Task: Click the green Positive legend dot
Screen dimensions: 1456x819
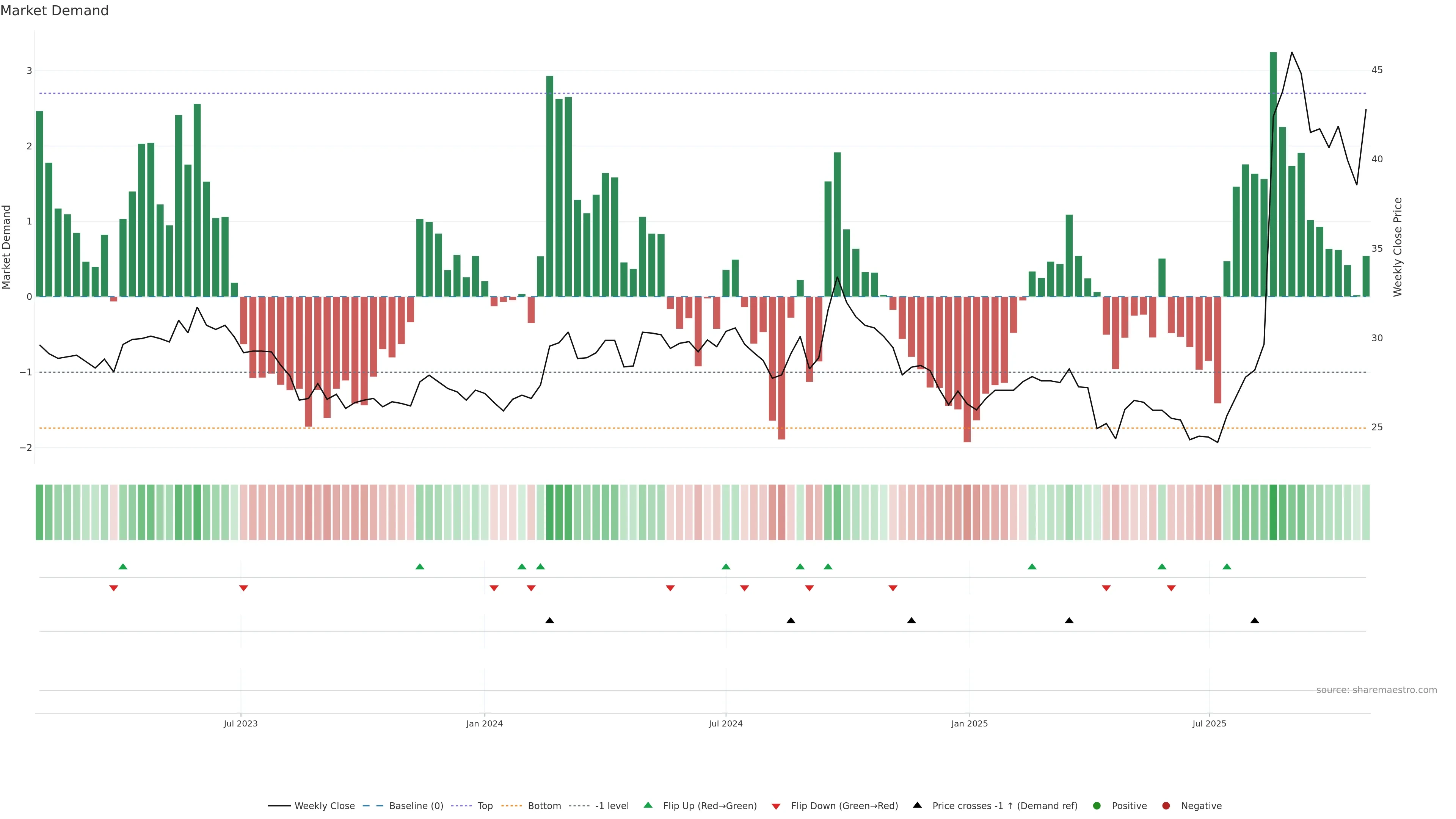Action: [x=1097, y=805]
